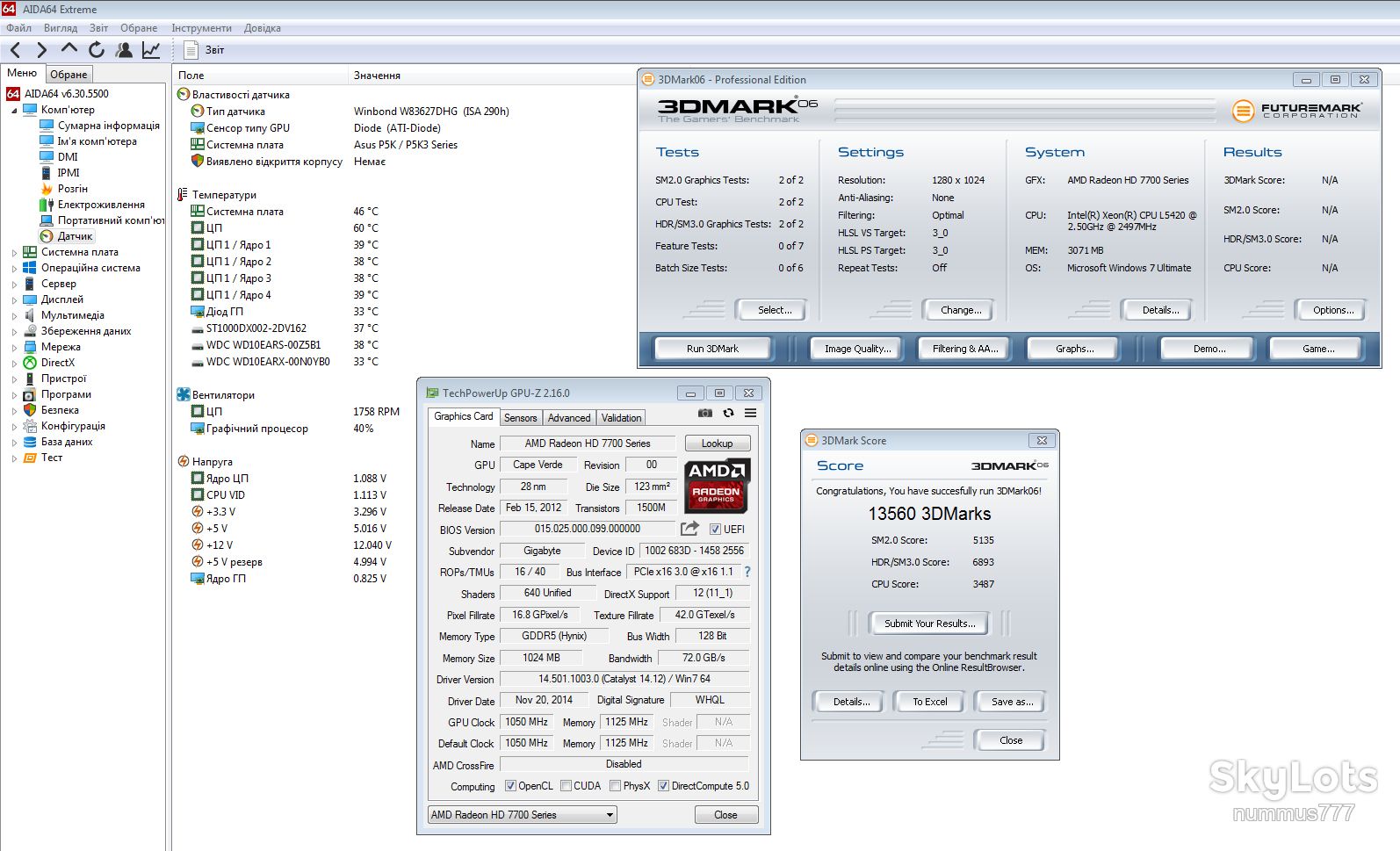Click the To Excel button
The image size is (1400, 851).
929,702
